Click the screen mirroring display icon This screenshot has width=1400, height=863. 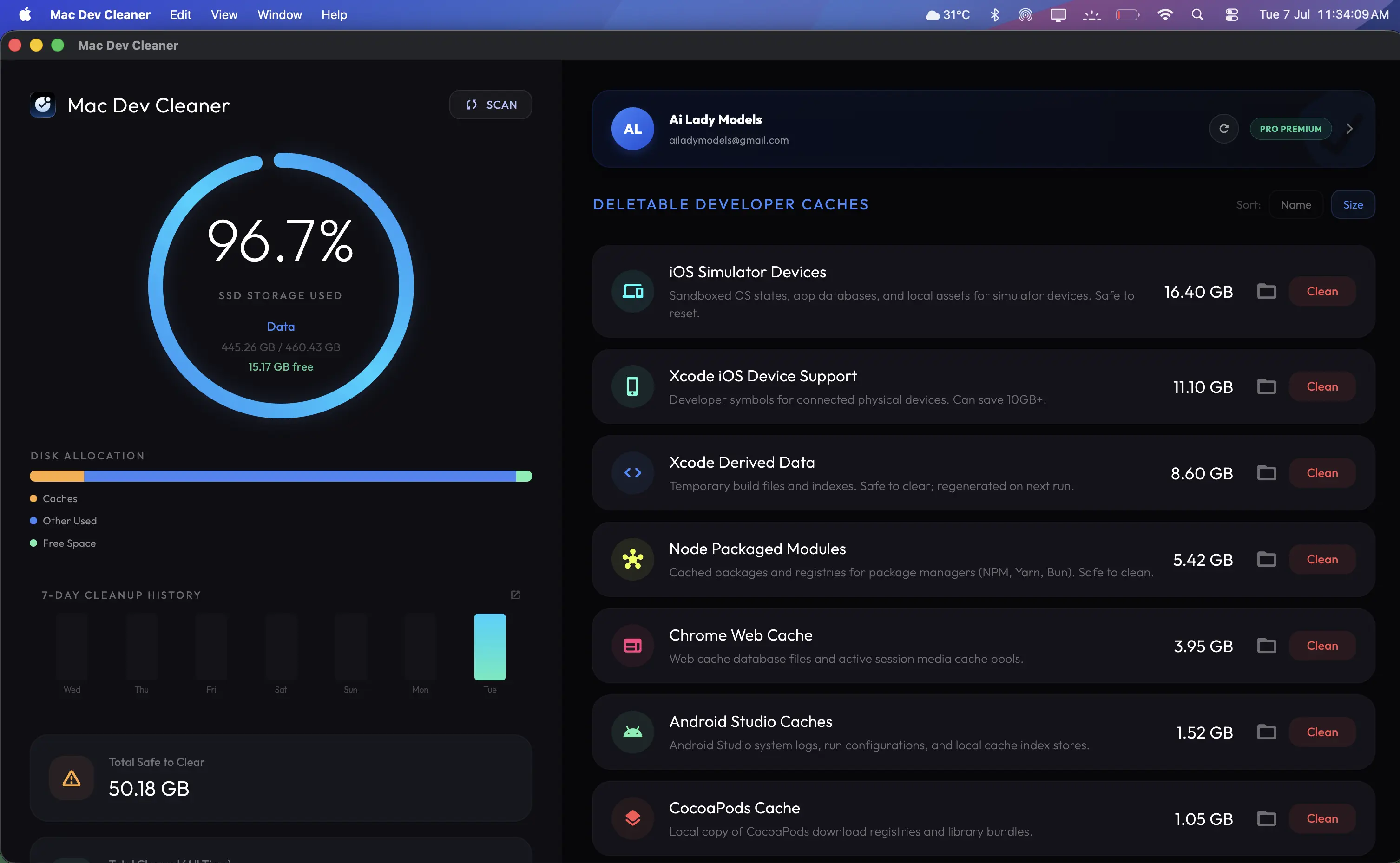click(x=1058, y=14)
